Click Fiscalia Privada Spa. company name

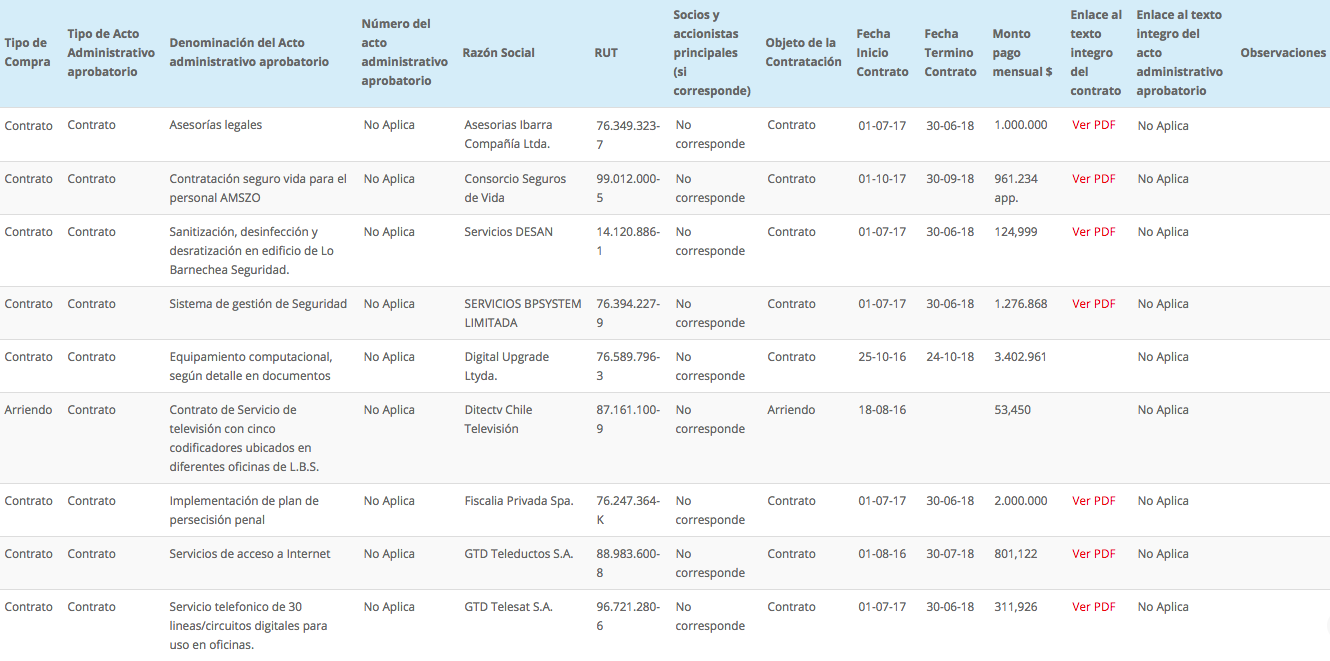point(519,501)
